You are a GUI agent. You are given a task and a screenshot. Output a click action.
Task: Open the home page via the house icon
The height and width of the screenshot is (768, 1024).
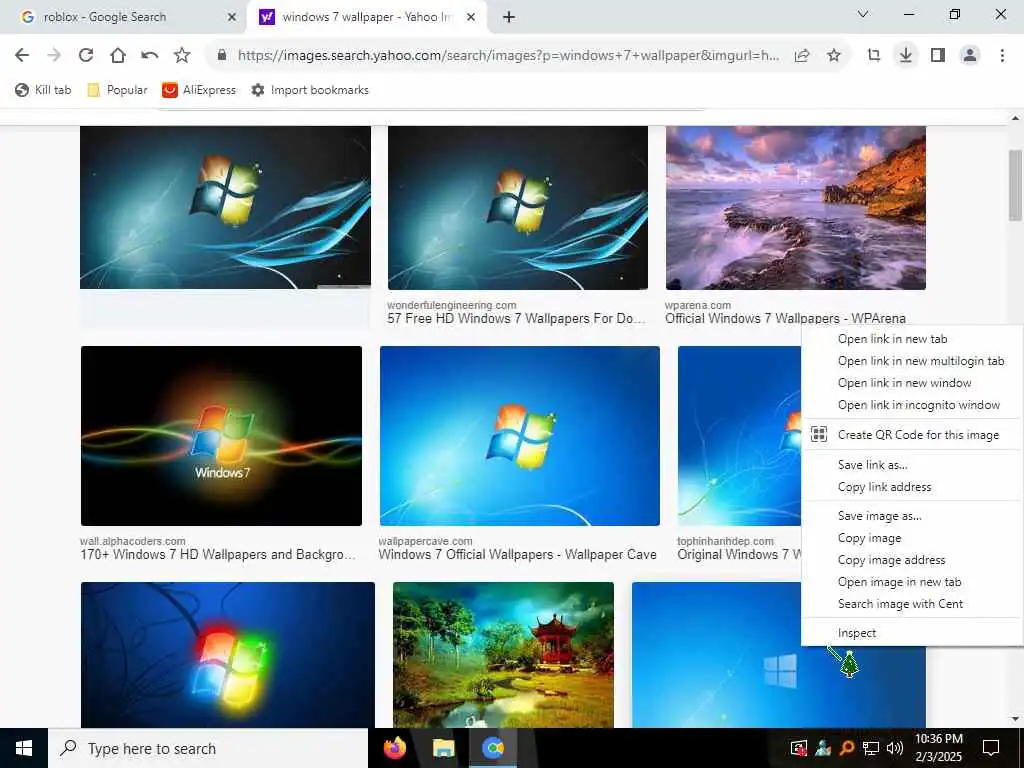click(x=118, y=56)
